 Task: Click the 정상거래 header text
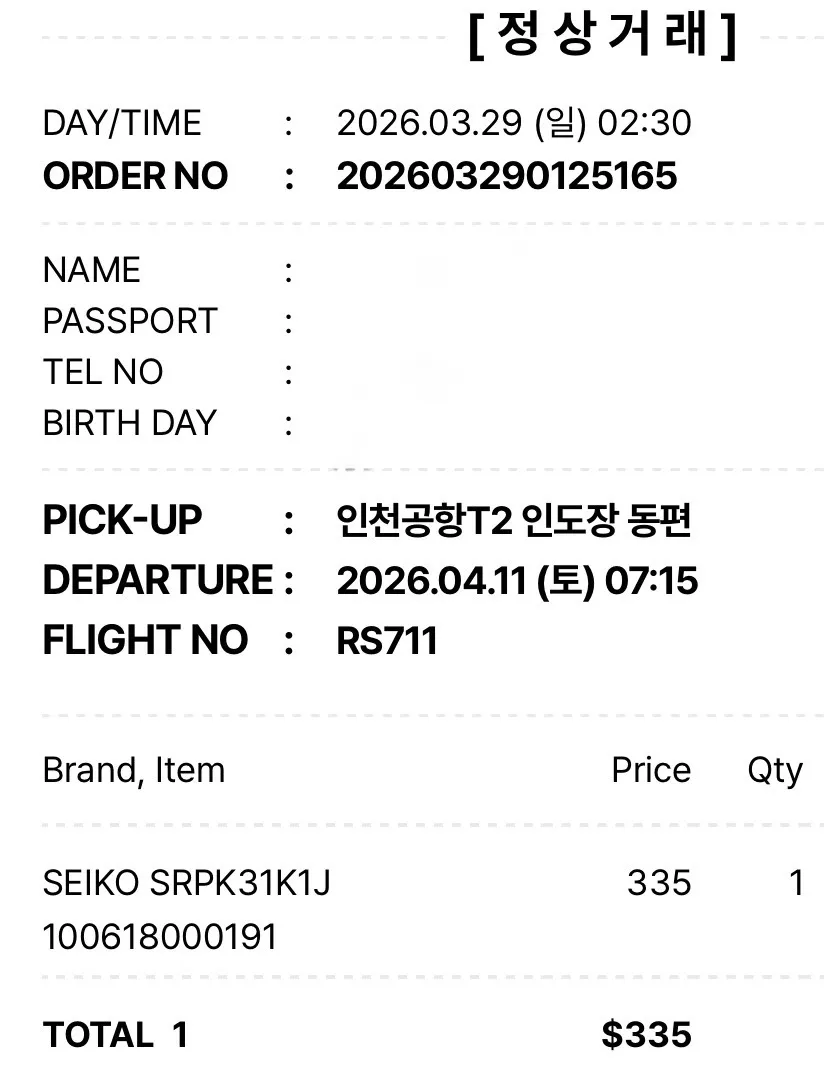602,36
